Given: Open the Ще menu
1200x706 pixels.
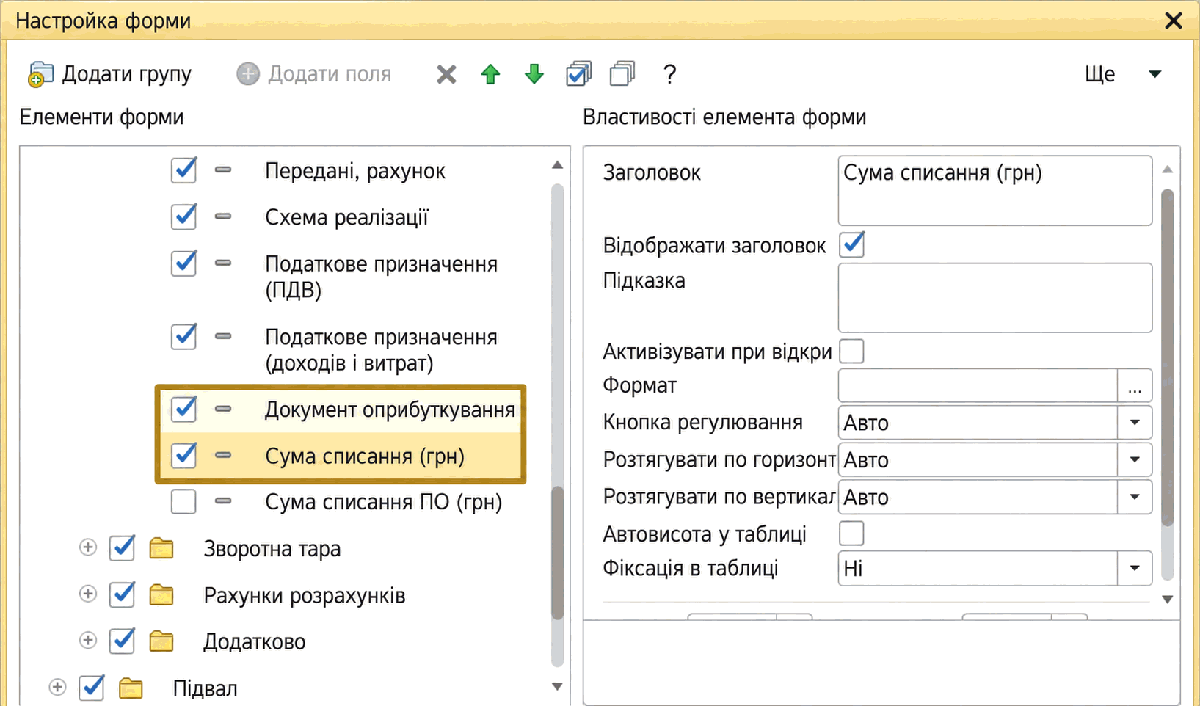Looking at the screenshot, I should 1124,74.
